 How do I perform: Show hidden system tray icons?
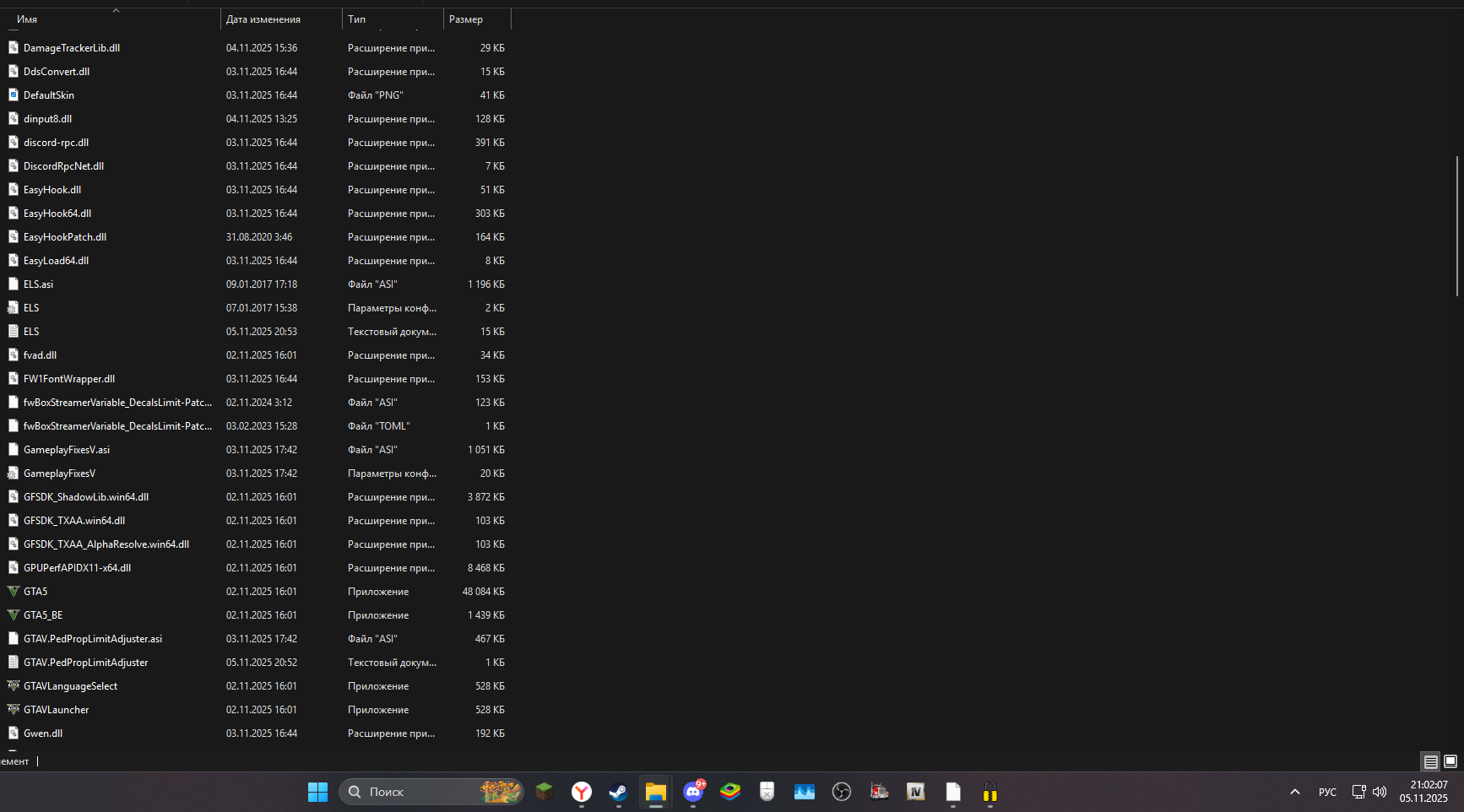click(x=1294, y=792)
